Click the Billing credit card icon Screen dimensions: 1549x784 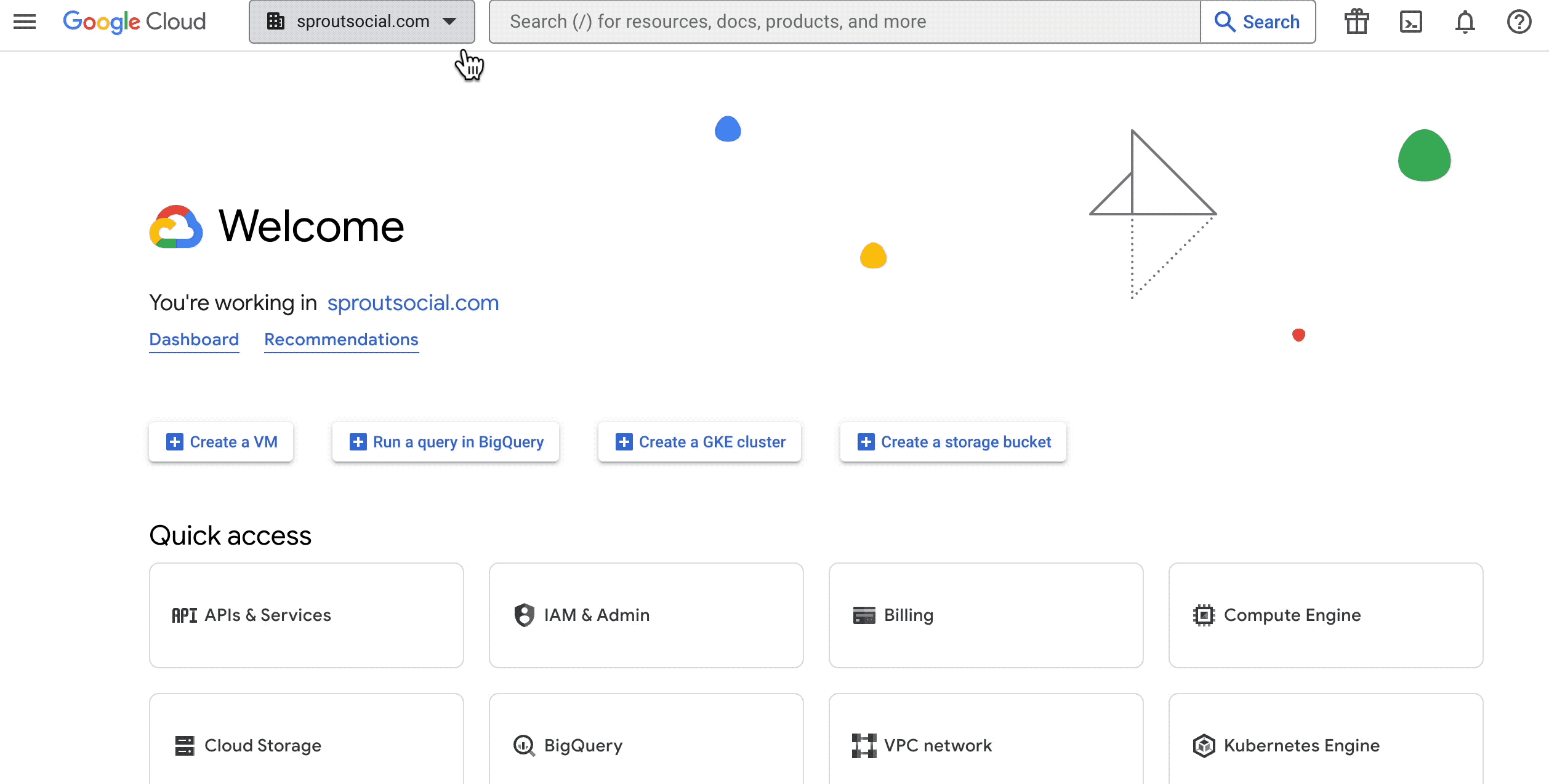coord(864,615)
